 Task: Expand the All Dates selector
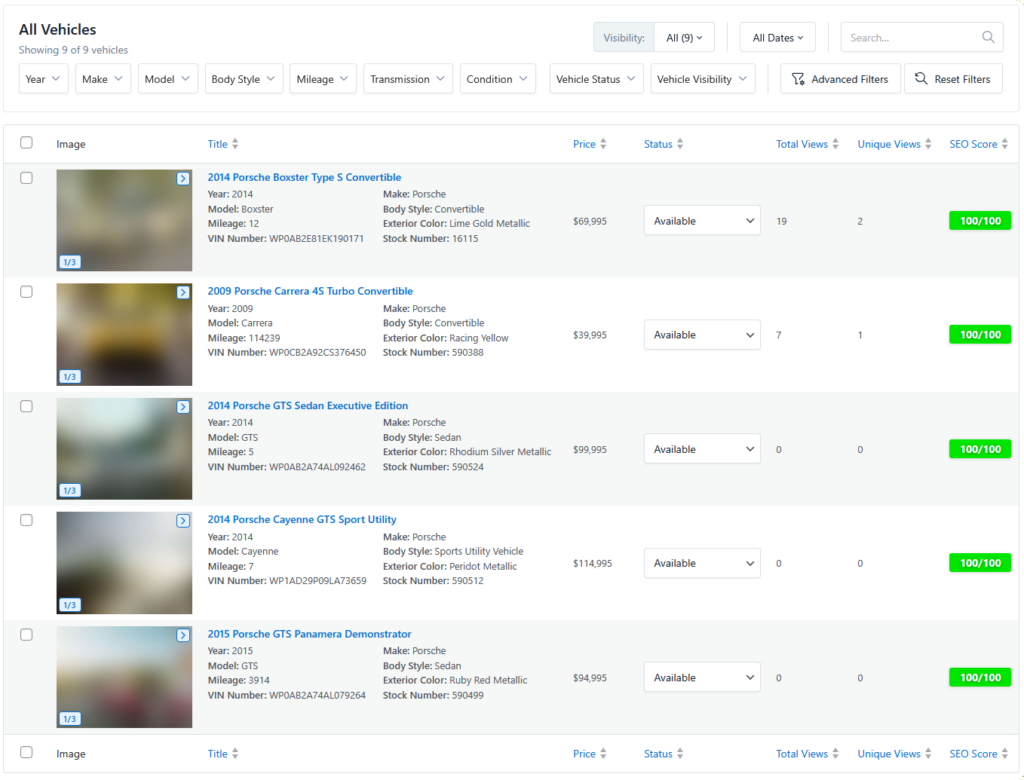pyautogui.click(x=777, y=37)
